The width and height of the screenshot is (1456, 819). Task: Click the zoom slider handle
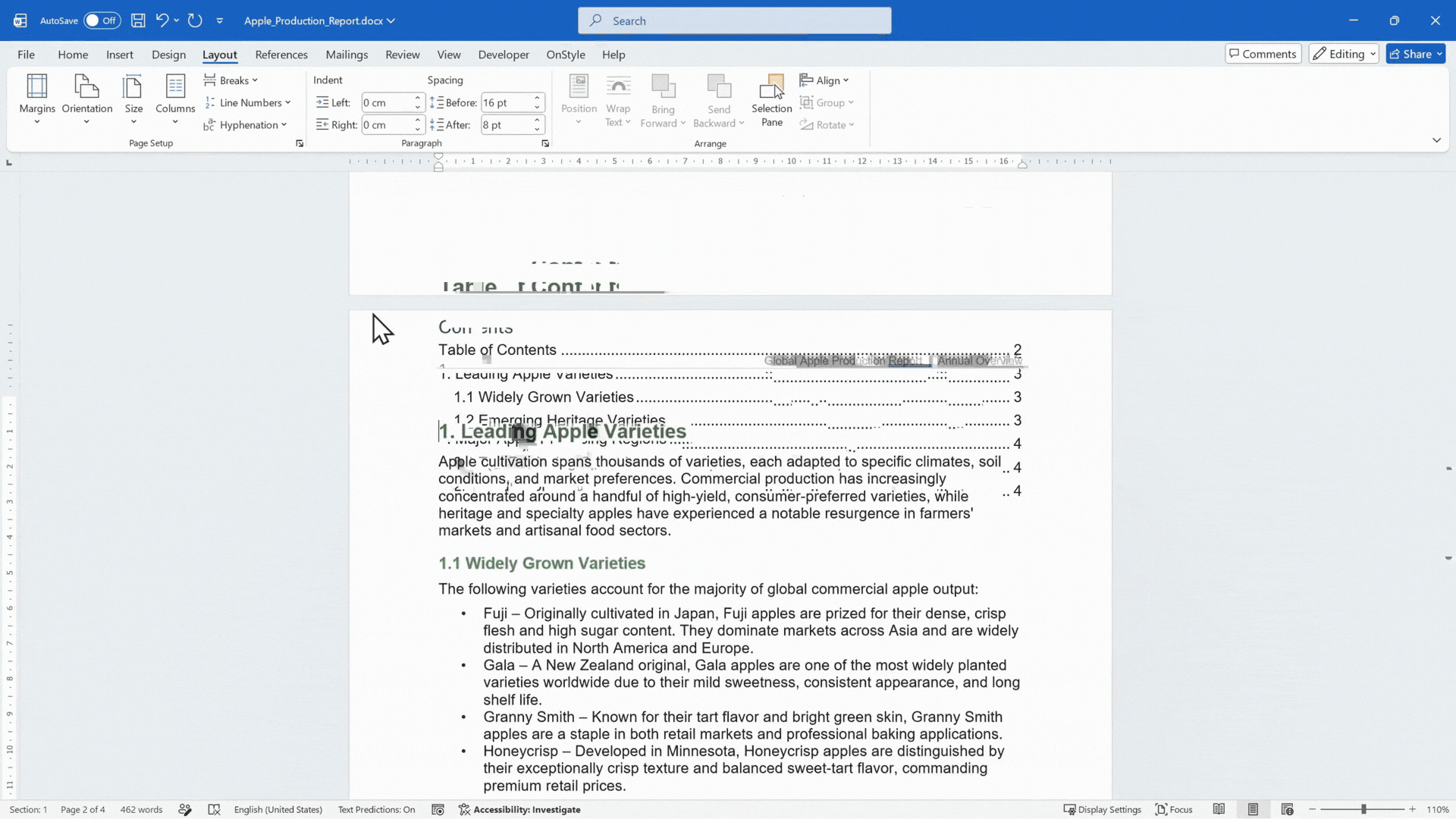pyautogui.click(x=1363, y=809)
